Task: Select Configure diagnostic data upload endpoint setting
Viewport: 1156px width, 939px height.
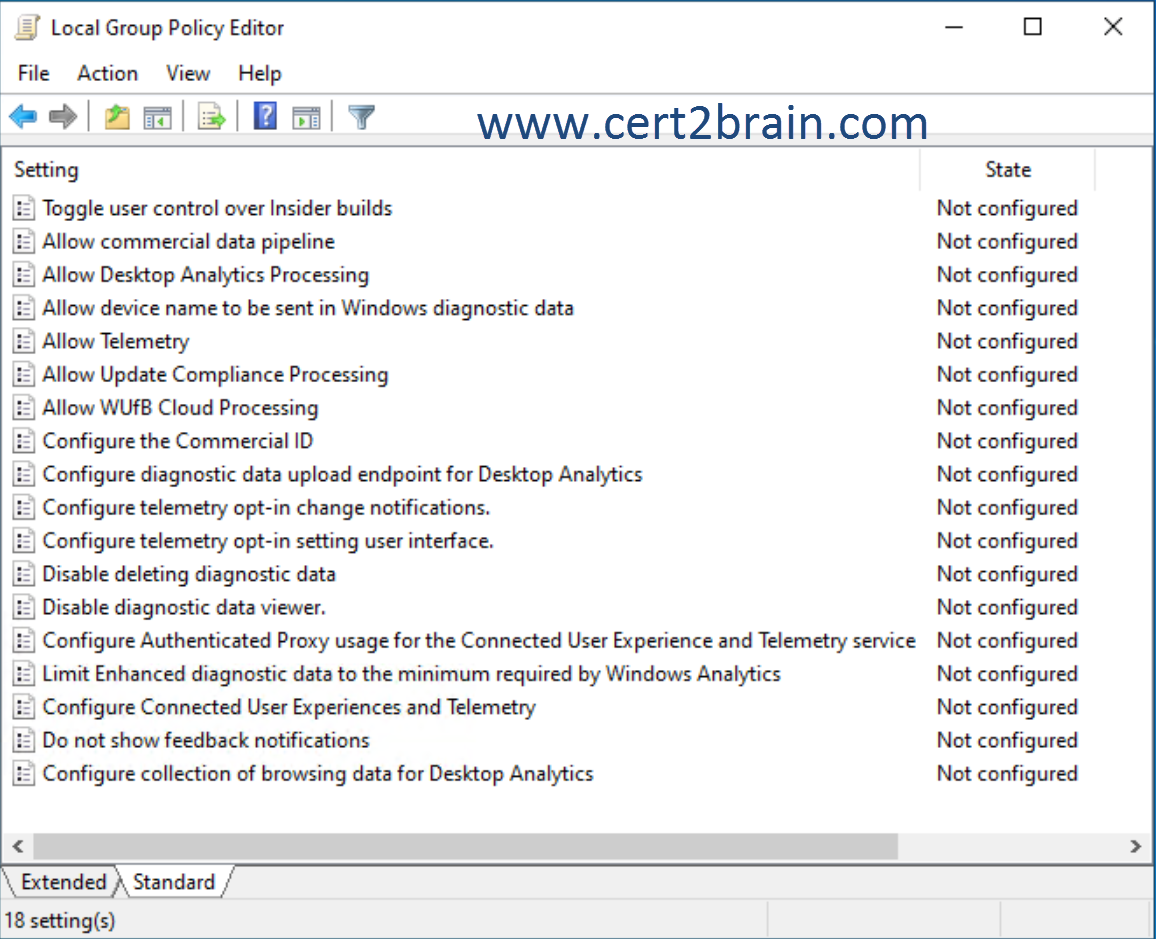Action: coord(342,474)
